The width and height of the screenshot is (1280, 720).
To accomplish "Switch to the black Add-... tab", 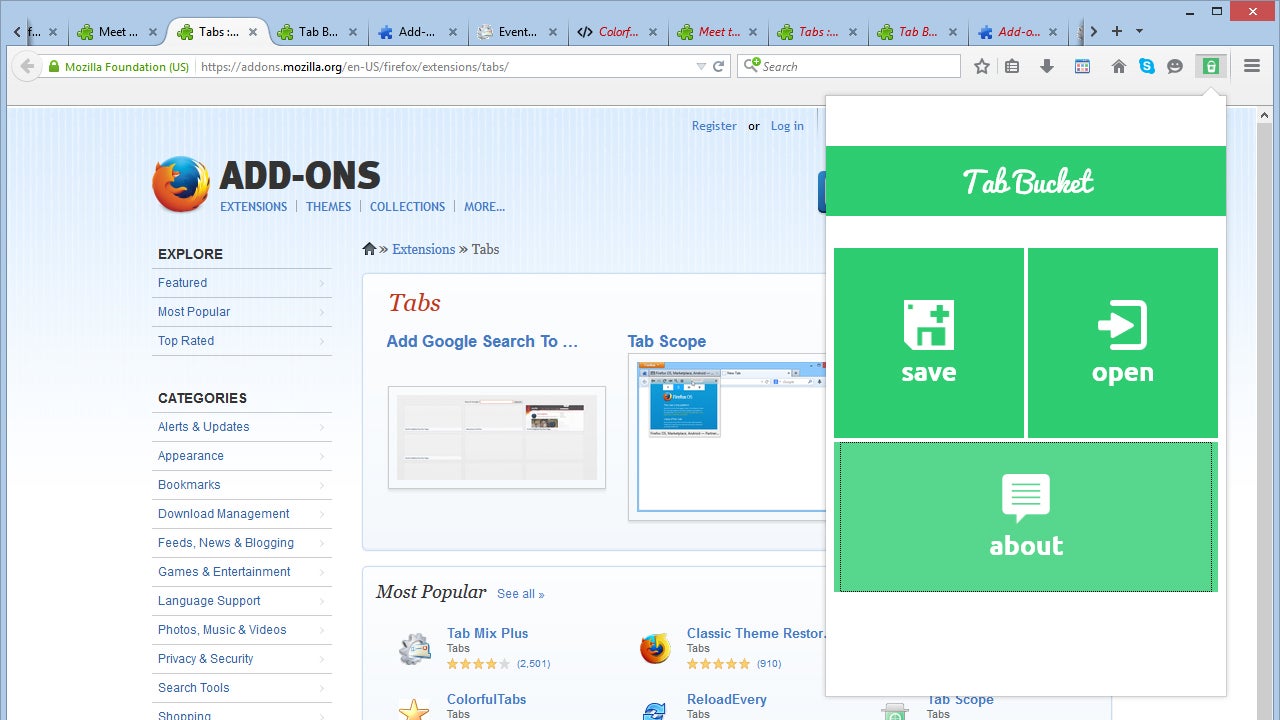I will pos(418,32).
